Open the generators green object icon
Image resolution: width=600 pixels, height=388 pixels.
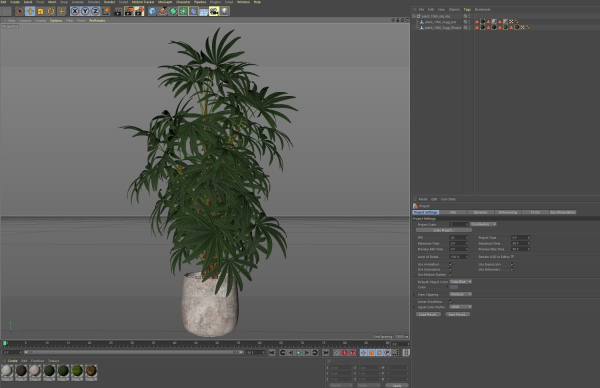[173, 11]
